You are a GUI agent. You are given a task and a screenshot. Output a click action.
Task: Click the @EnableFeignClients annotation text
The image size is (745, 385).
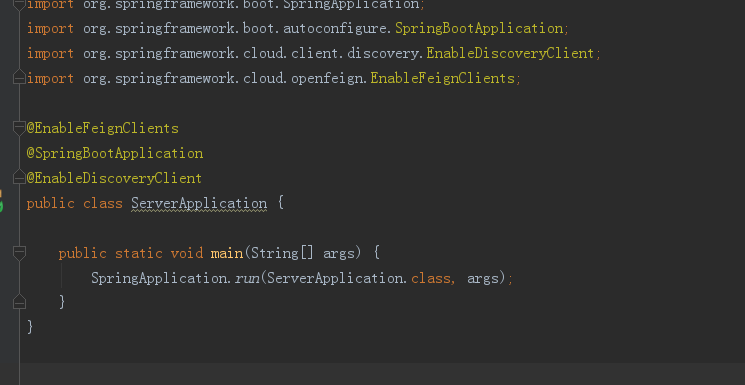(103, 128)
